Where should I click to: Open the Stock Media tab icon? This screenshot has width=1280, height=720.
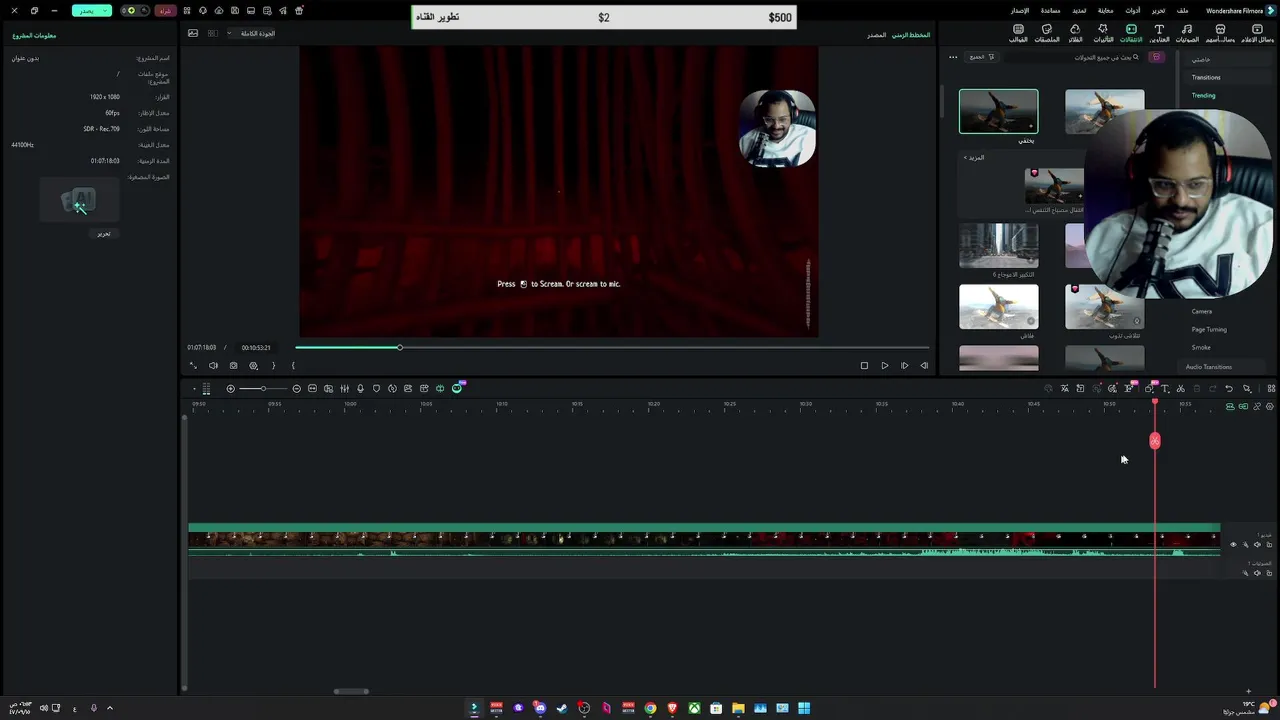point(1220,33)
